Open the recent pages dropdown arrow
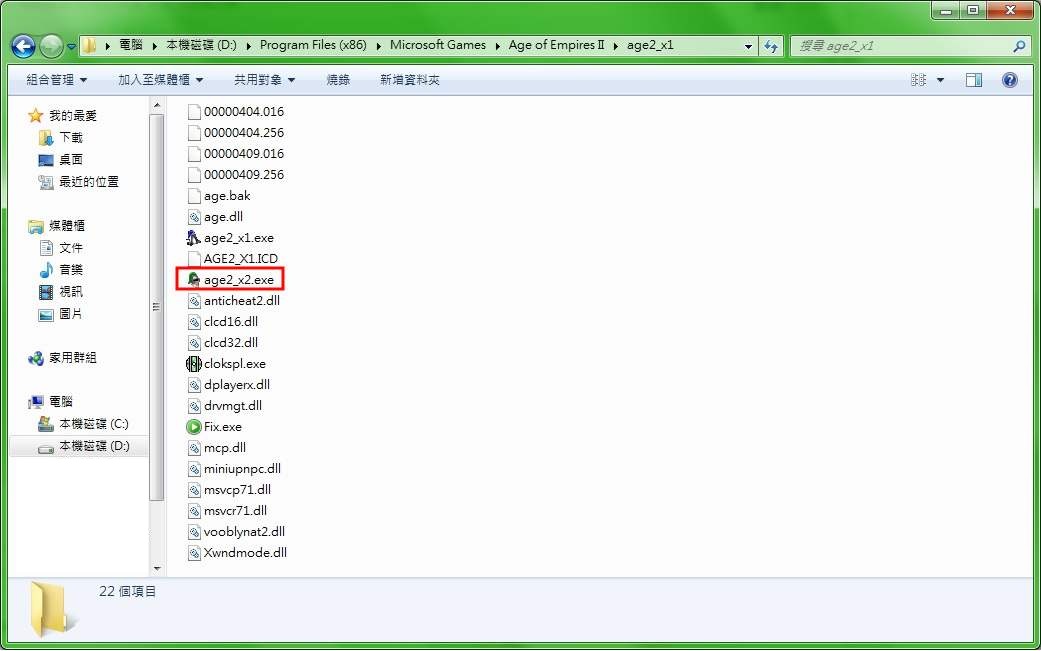1041x651 pixels. (x=71, y=46)
